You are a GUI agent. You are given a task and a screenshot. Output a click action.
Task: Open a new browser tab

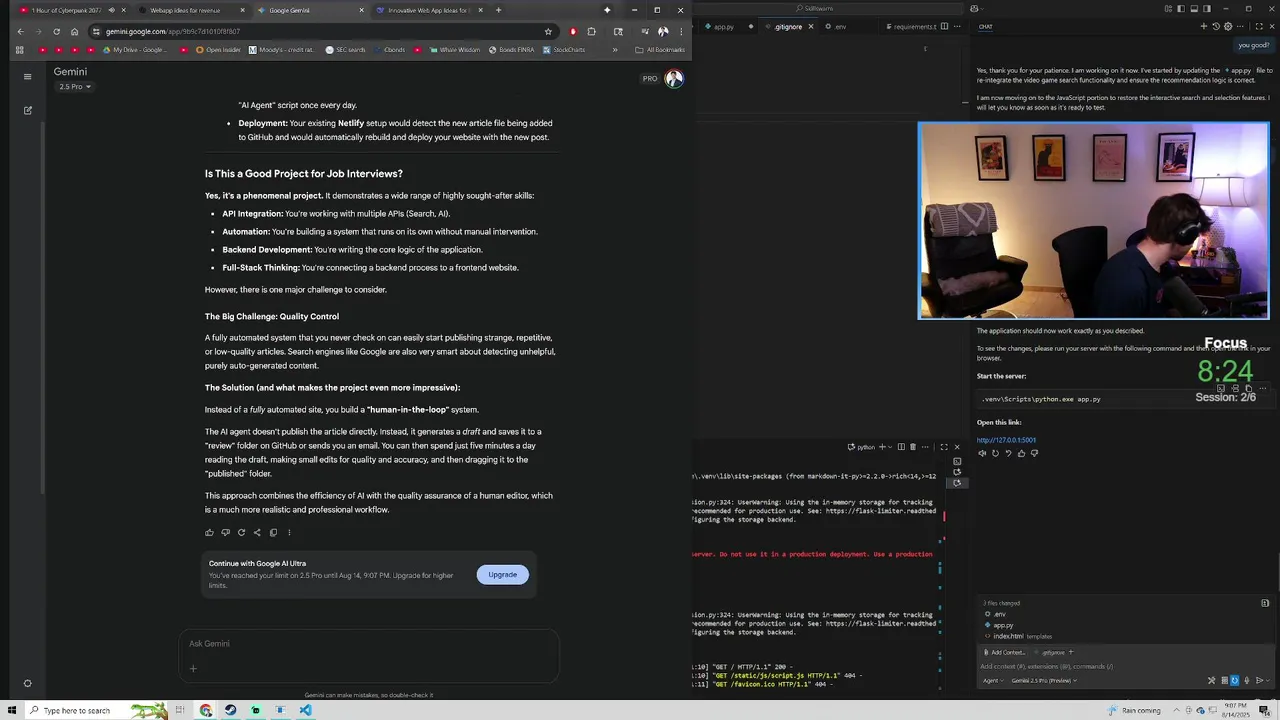[x=498, y=10]
